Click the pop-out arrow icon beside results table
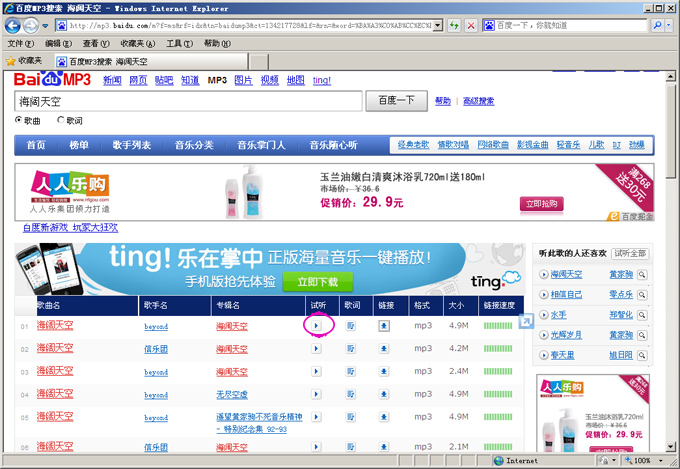 tap(526, 321)
